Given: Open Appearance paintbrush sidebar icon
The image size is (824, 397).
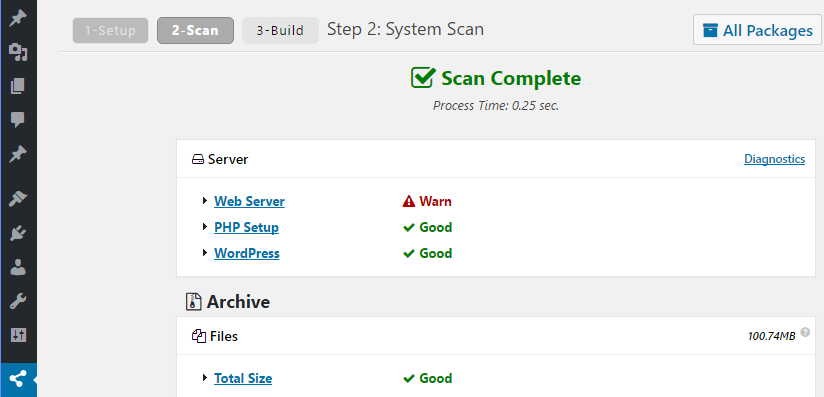Looking at the screenshot, I should (x=18, y=198).
